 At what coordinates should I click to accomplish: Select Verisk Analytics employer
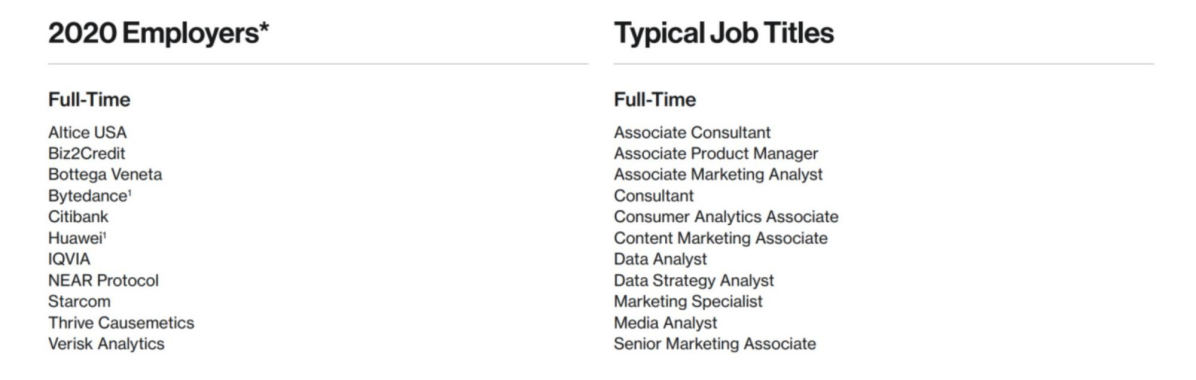[x=106, y=344]
